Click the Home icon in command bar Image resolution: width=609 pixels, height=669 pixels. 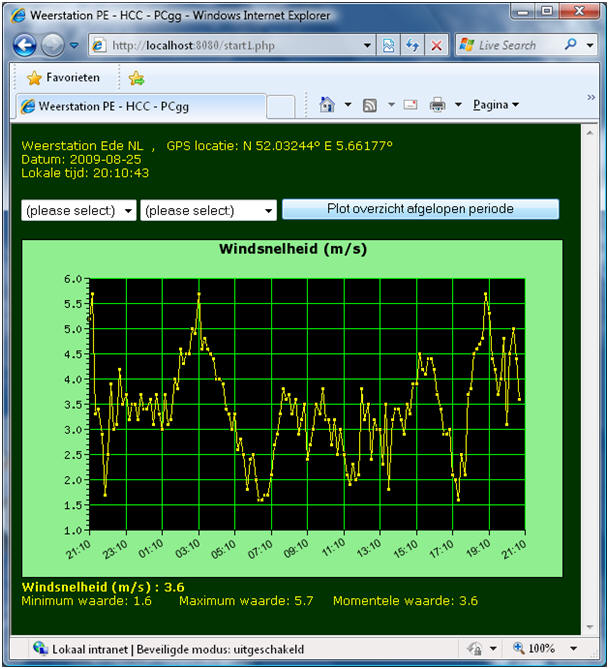pos(326,105)
